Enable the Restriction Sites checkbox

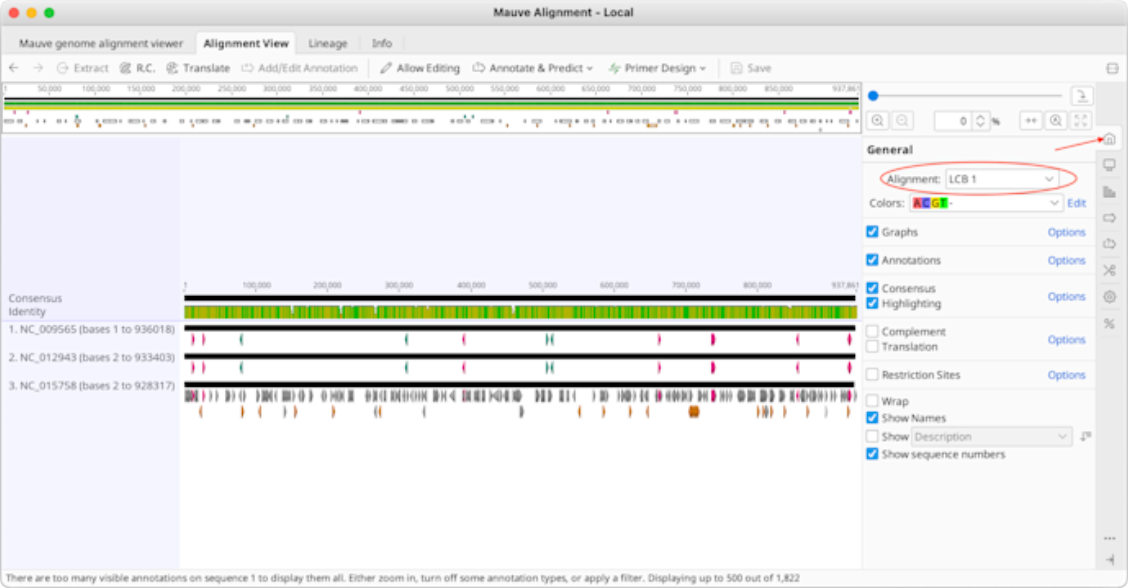click(x=872, y=375)
